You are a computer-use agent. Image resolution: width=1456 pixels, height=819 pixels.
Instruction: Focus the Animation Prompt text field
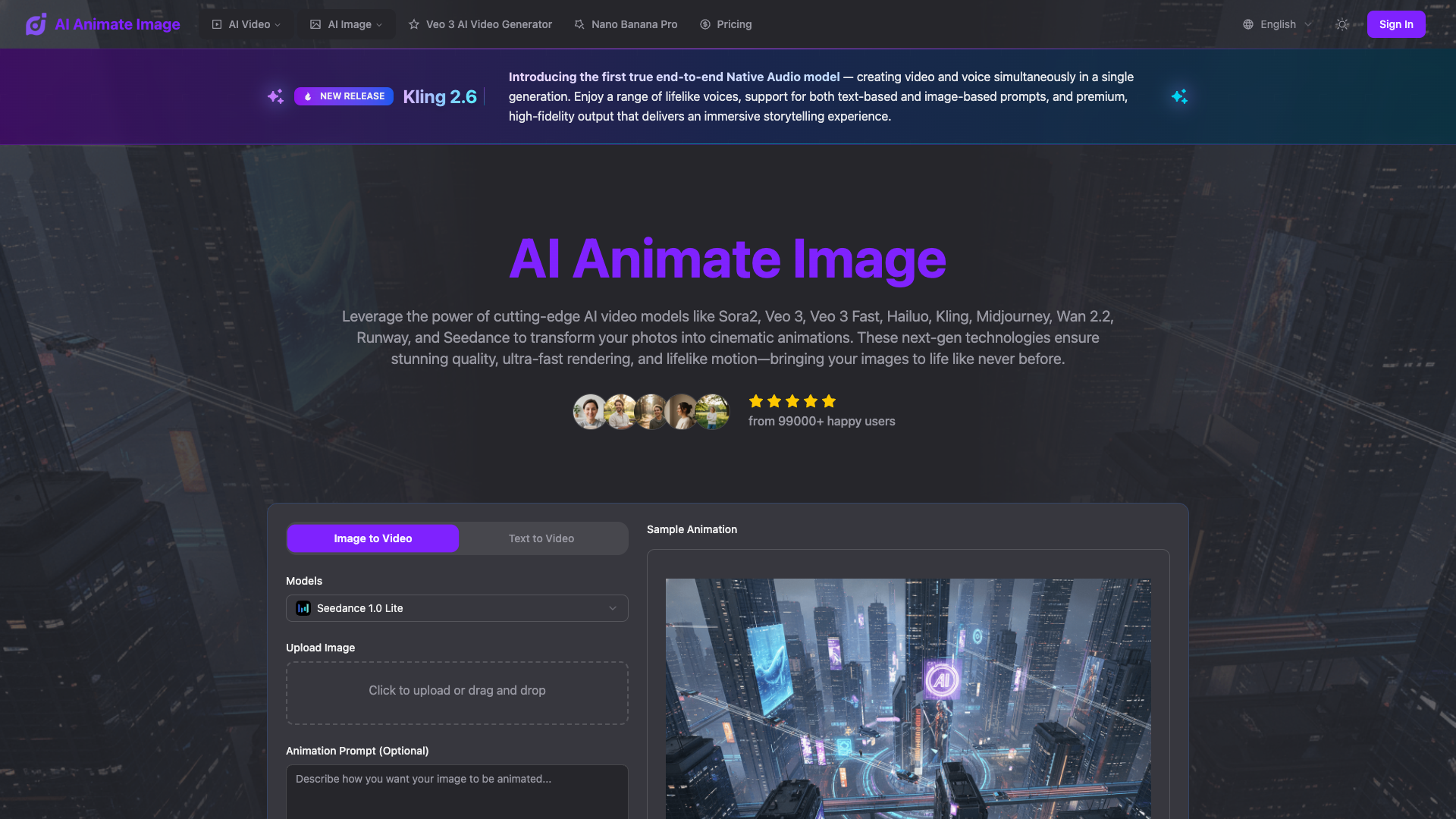click(457, 791)
